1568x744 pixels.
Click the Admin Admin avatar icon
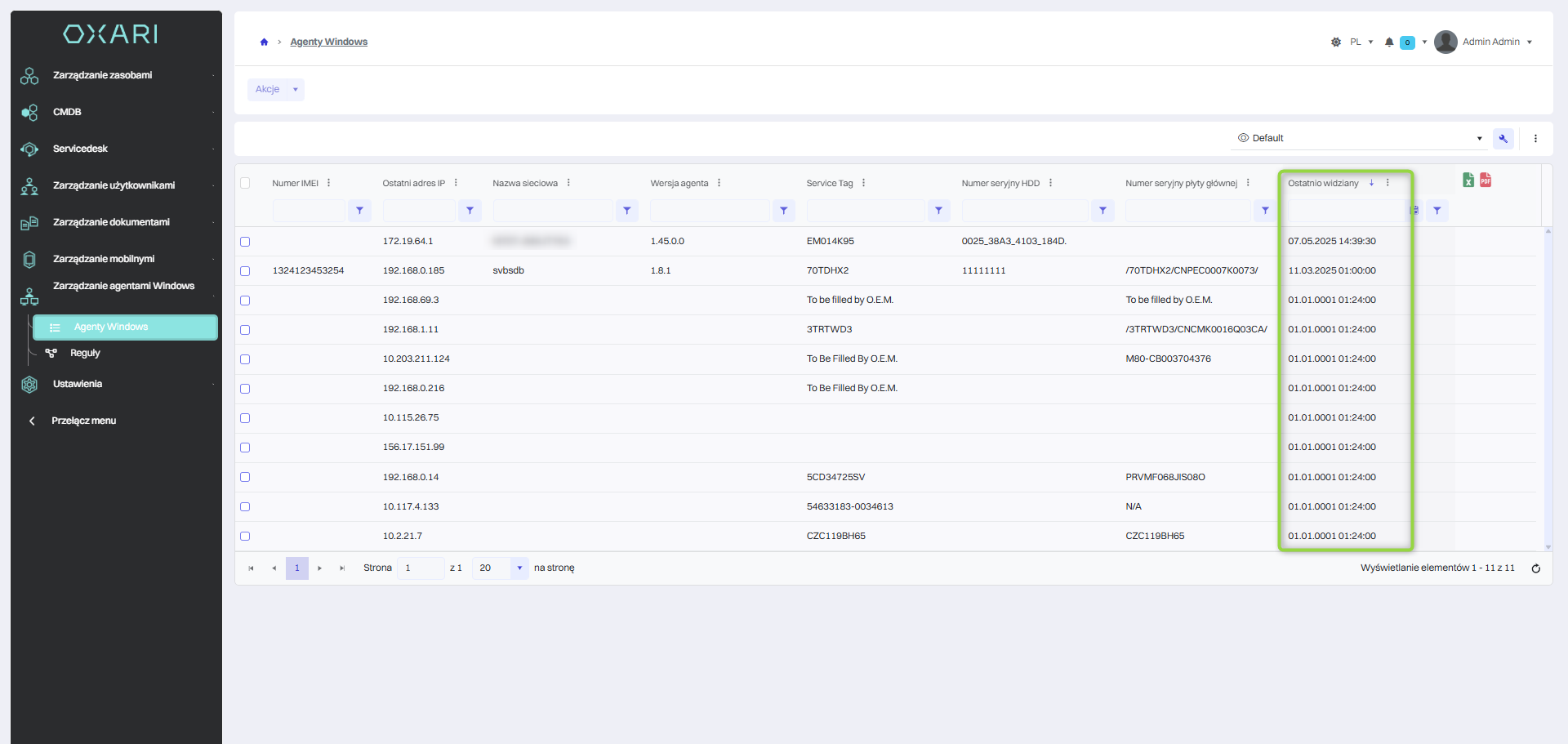click(1445, 42)
